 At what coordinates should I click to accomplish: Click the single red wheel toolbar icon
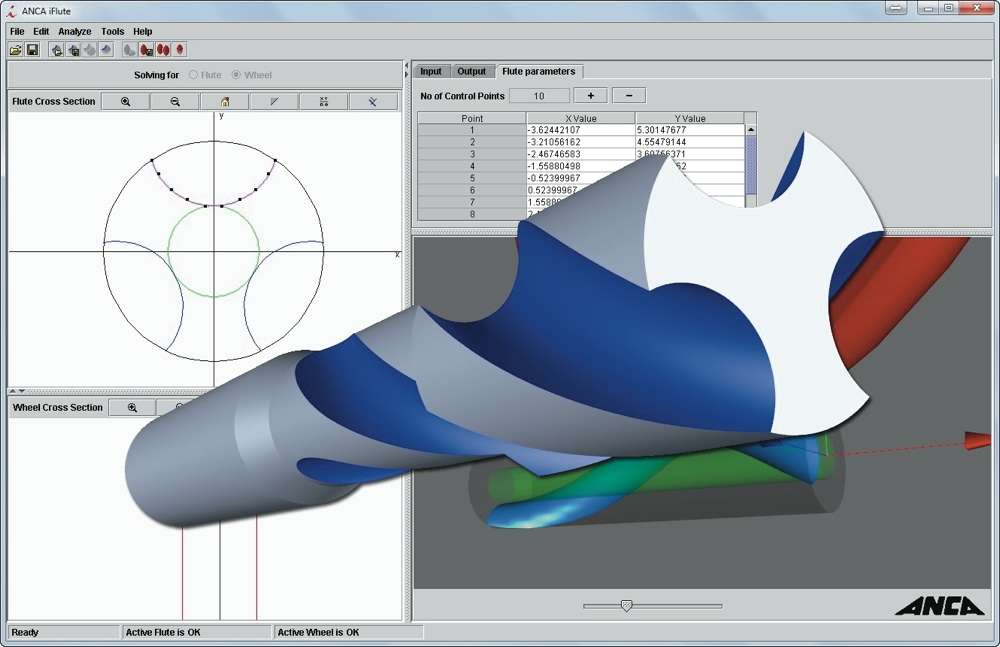coord(180,50)
